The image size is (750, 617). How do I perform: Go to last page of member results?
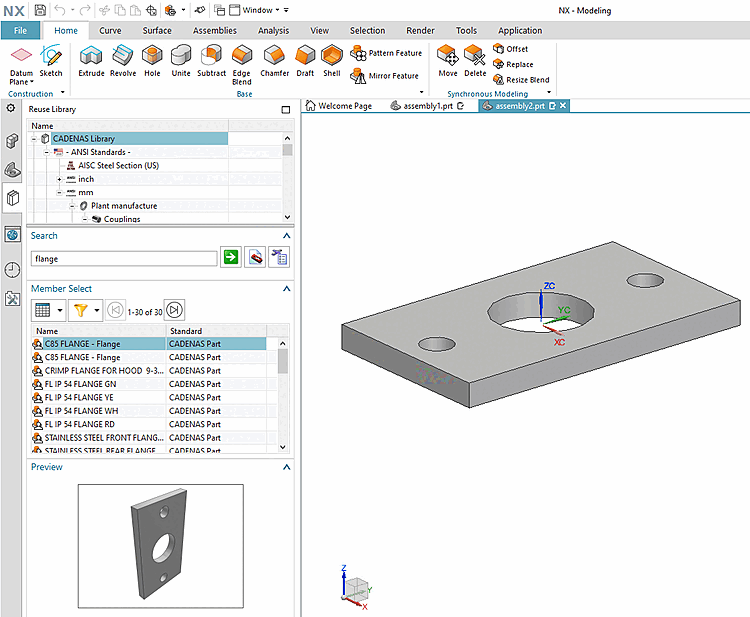click(x=175, y=310)
